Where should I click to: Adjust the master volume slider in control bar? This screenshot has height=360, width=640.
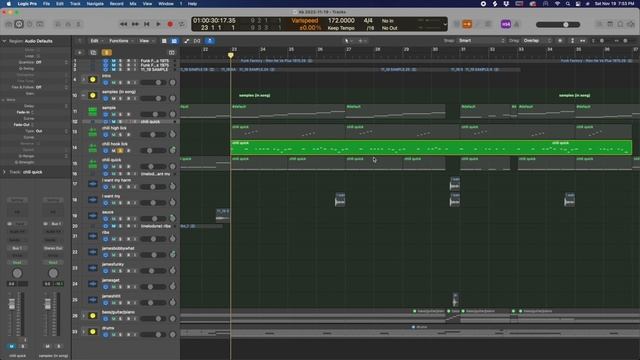click(558, 24)
